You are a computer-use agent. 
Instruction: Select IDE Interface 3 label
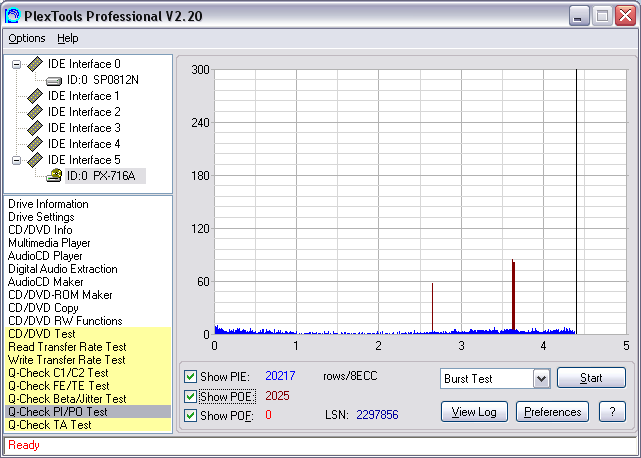[84, 128]
